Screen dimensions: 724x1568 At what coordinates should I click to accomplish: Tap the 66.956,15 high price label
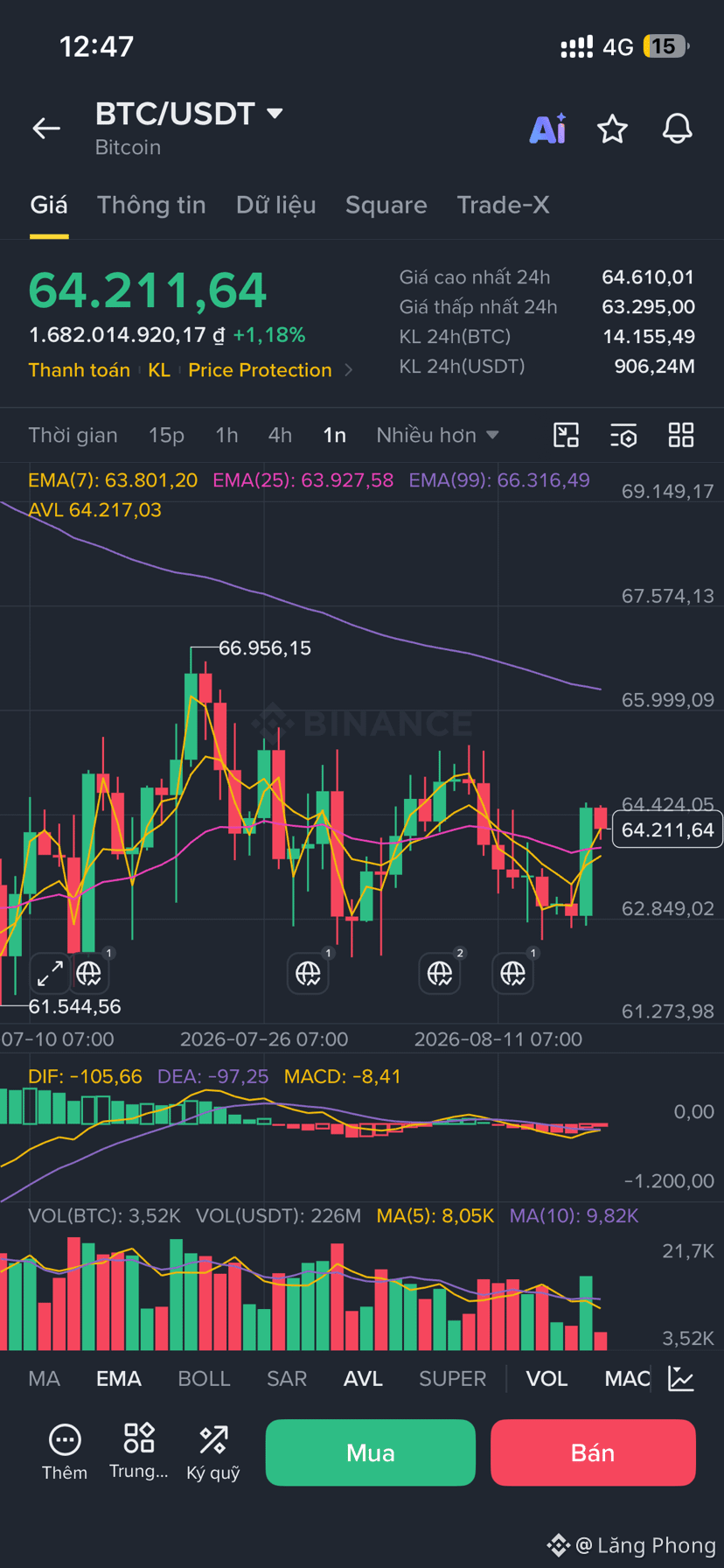pos(265,648)
